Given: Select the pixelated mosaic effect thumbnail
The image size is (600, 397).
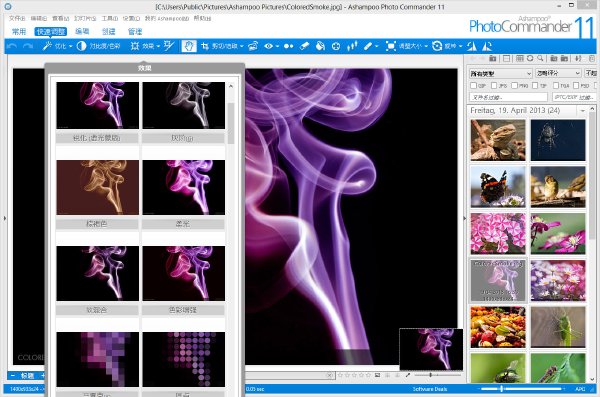Looking at the screenshot, I should click(98, 359).
